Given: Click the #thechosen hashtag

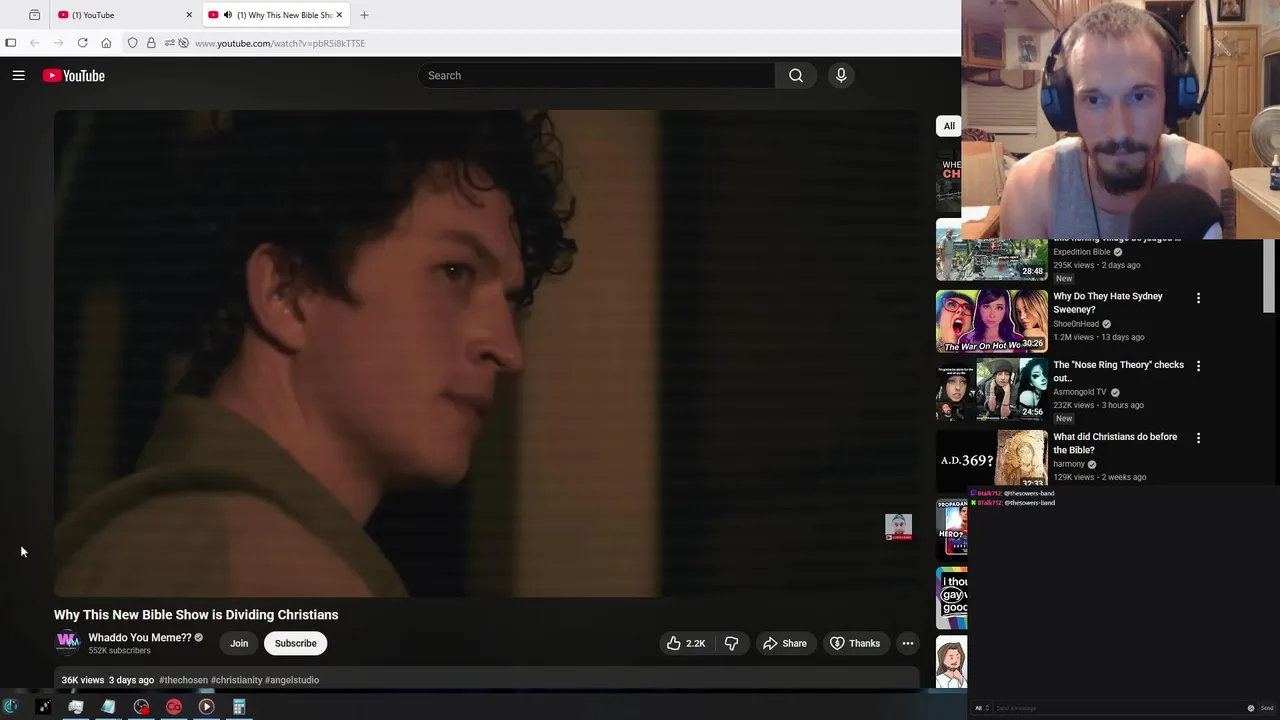Looking at the screenshot, I should 183,680.
